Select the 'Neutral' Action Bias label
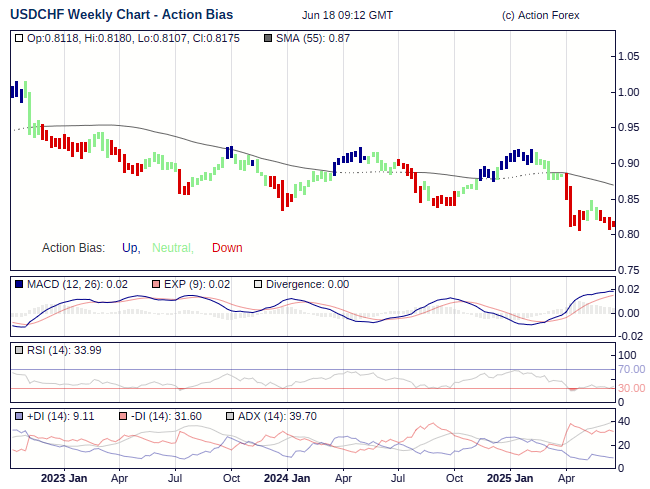The height and width of the screenshot is (489, 650). [172, 248]
